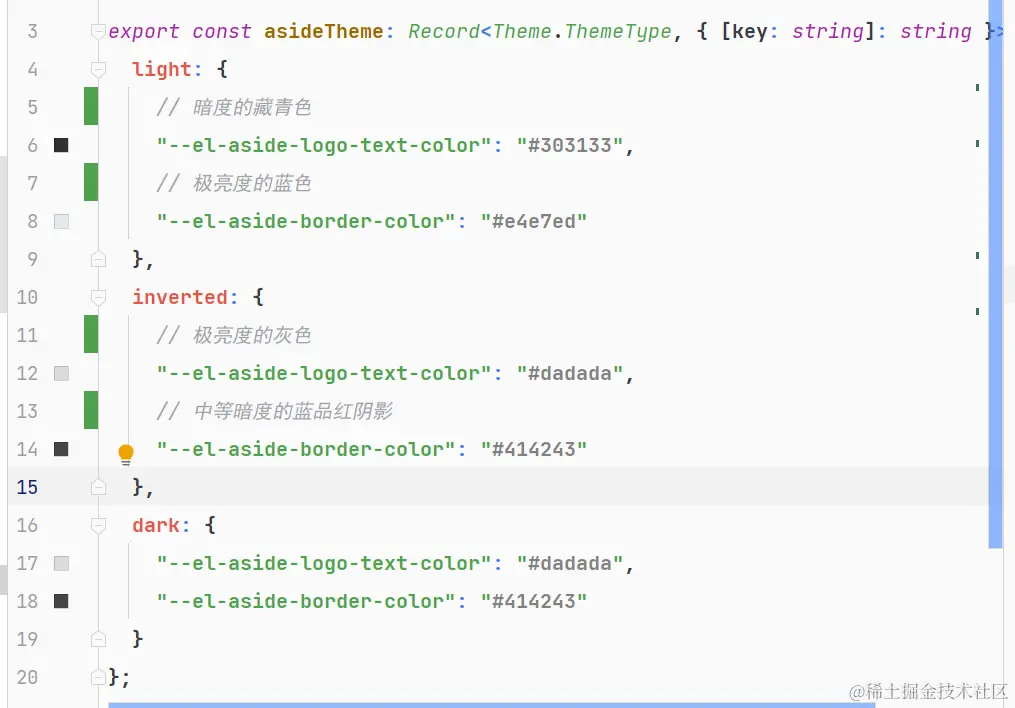Collapse the inverted block fold marker
Viewport: 1015px width, 708px height.
click(98, 297)
